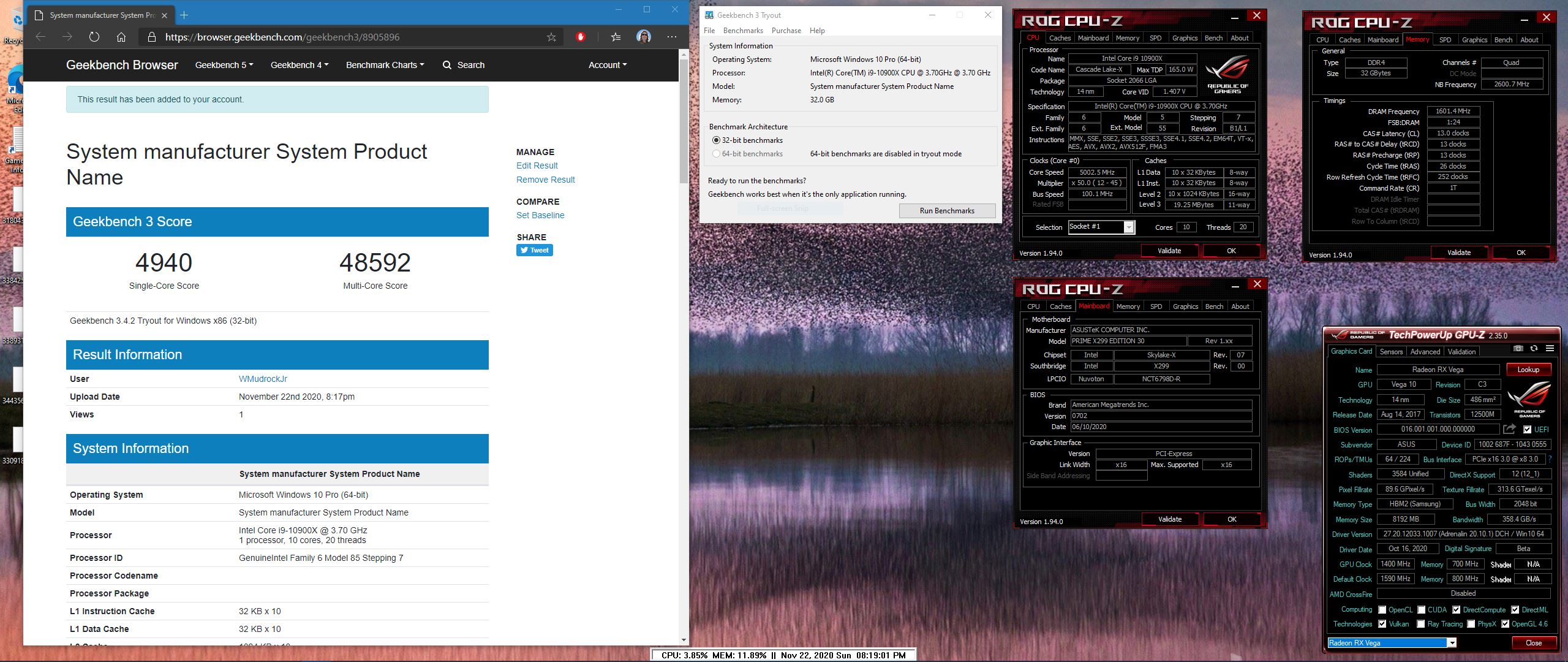Toggle the UEFI checkbox in GPU-Z
Screen dimensions: 1568x662
click(x=1527, y=430)
